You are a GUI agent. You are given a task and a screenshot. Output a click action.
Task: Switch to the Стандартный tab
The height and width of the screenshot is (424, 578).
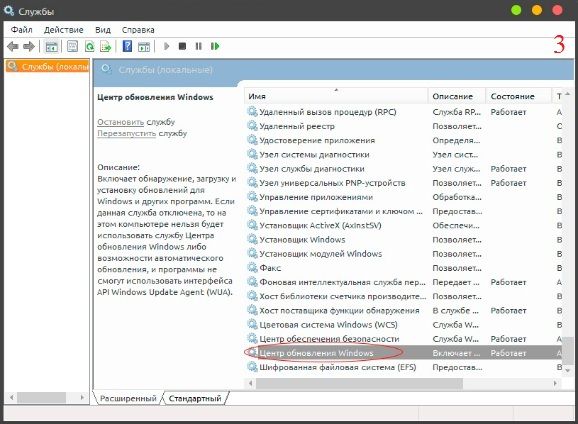point(195,399)
